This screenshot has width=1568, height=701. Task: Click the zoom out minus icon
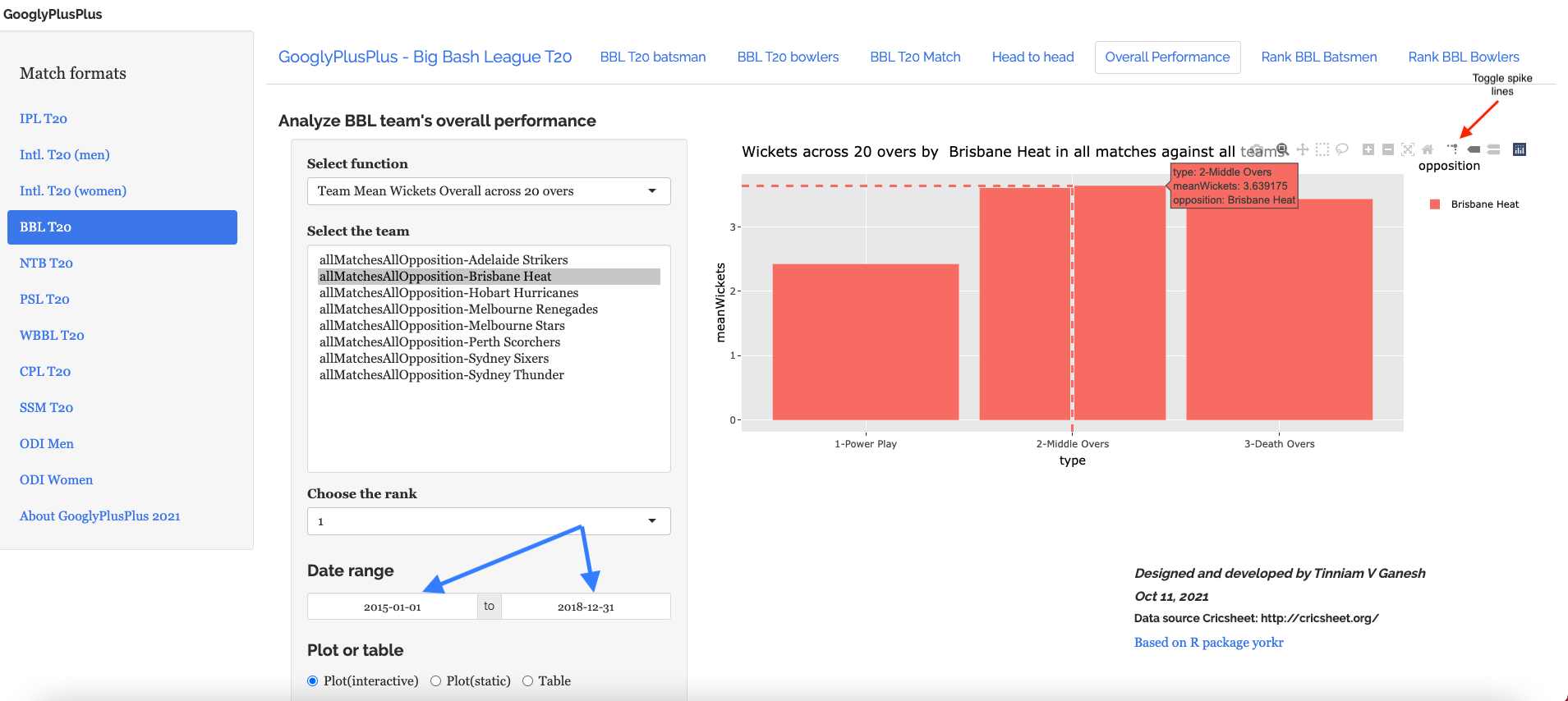(1387, 149)
